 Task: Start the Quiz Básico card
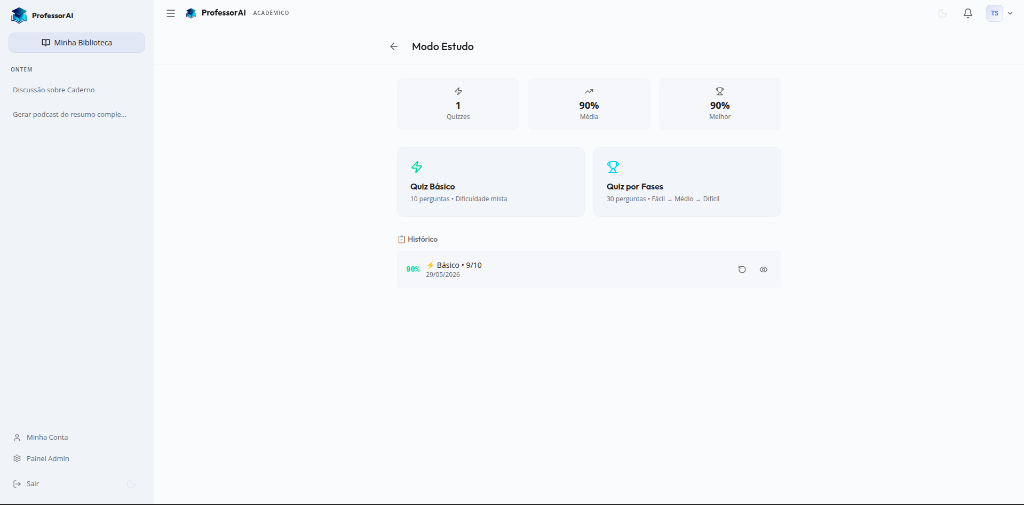coord(490,182)
